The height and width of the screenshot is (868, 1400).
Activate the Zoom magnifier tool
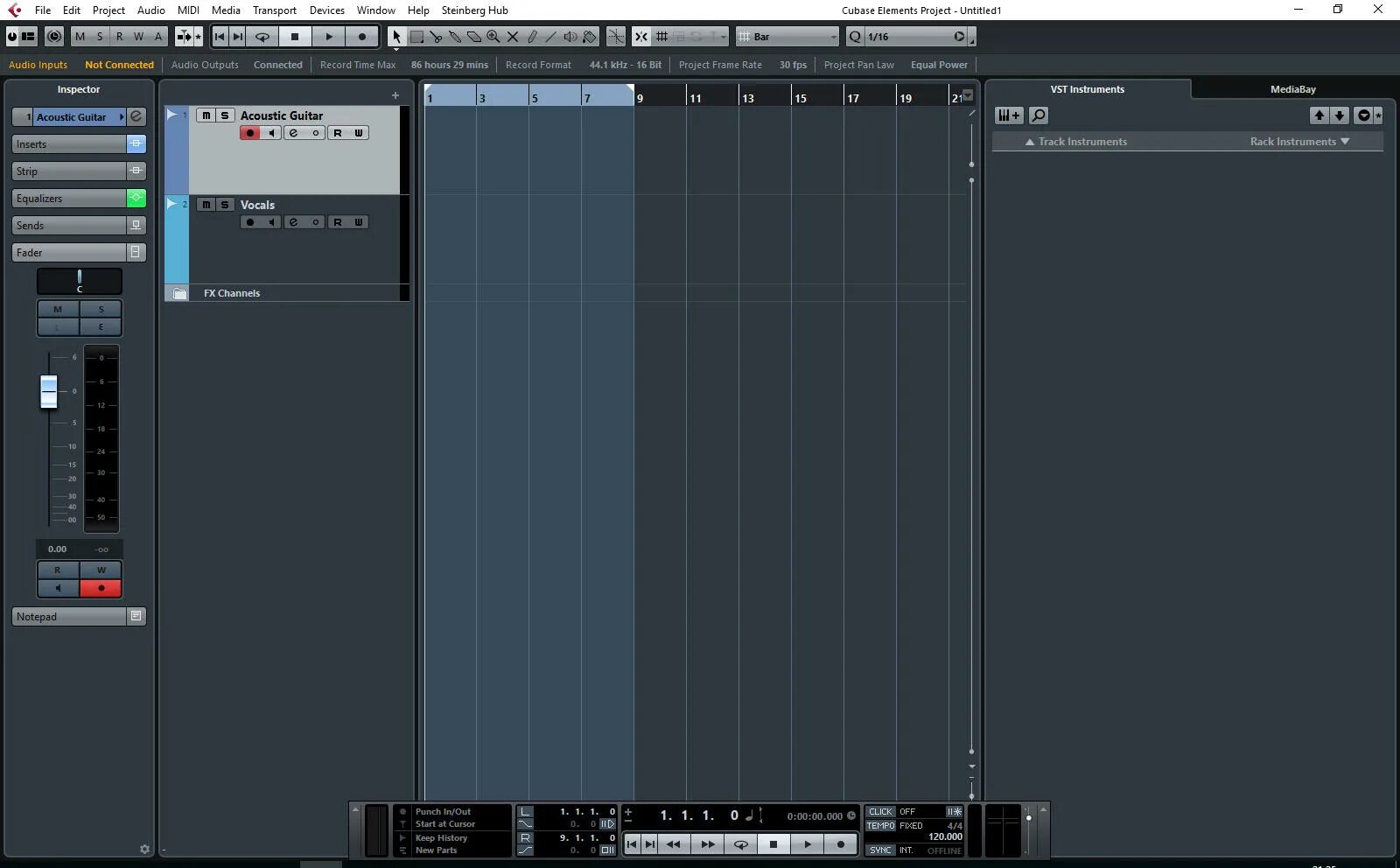pos(493,37)
